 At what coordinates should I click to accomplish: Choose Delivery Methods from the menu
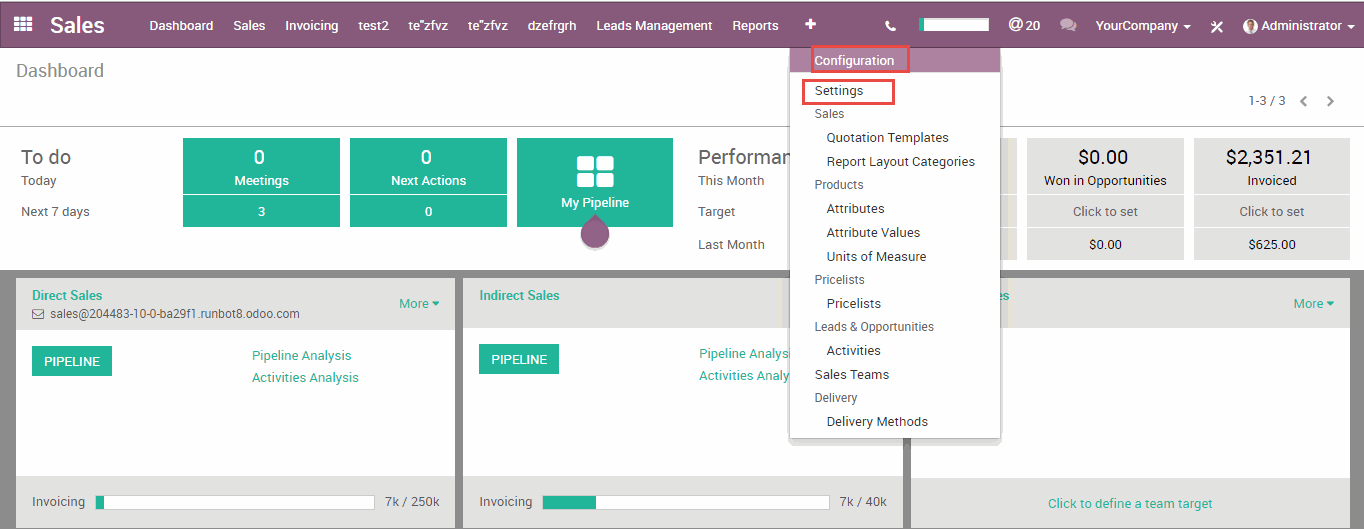[877, 422]
